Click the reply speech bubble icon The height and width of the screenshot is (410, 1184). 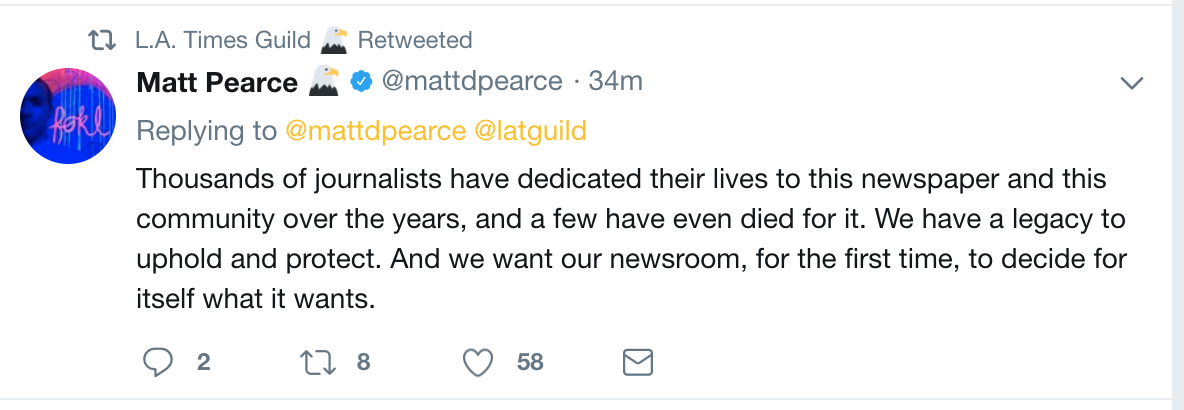[x=159, y=362]
